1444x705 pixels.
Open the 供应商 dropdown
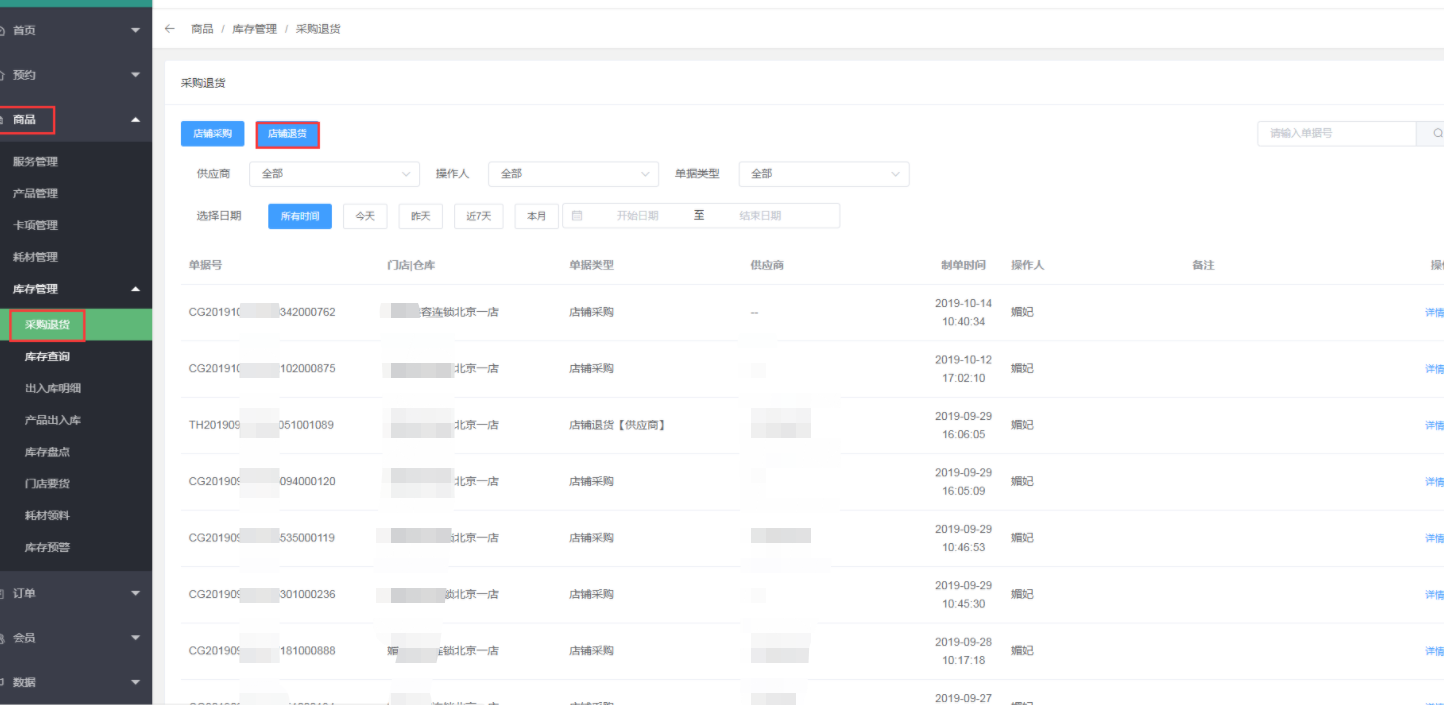click(334, 174)
